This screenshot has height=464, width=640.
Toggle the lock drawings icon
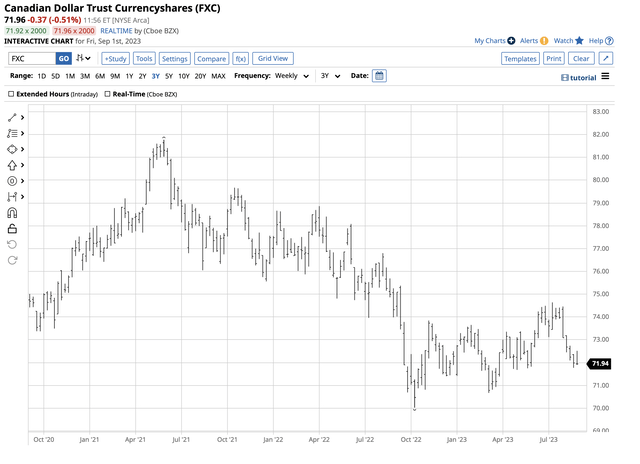12,229
